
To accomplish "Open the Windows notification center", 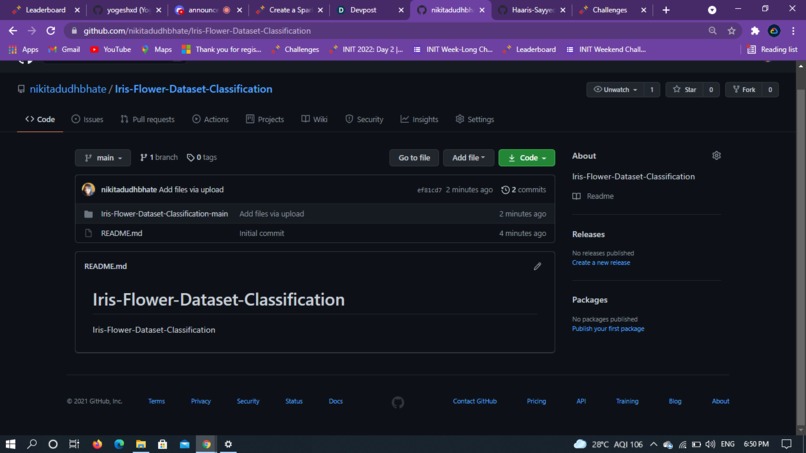I will tap(786, 444).
